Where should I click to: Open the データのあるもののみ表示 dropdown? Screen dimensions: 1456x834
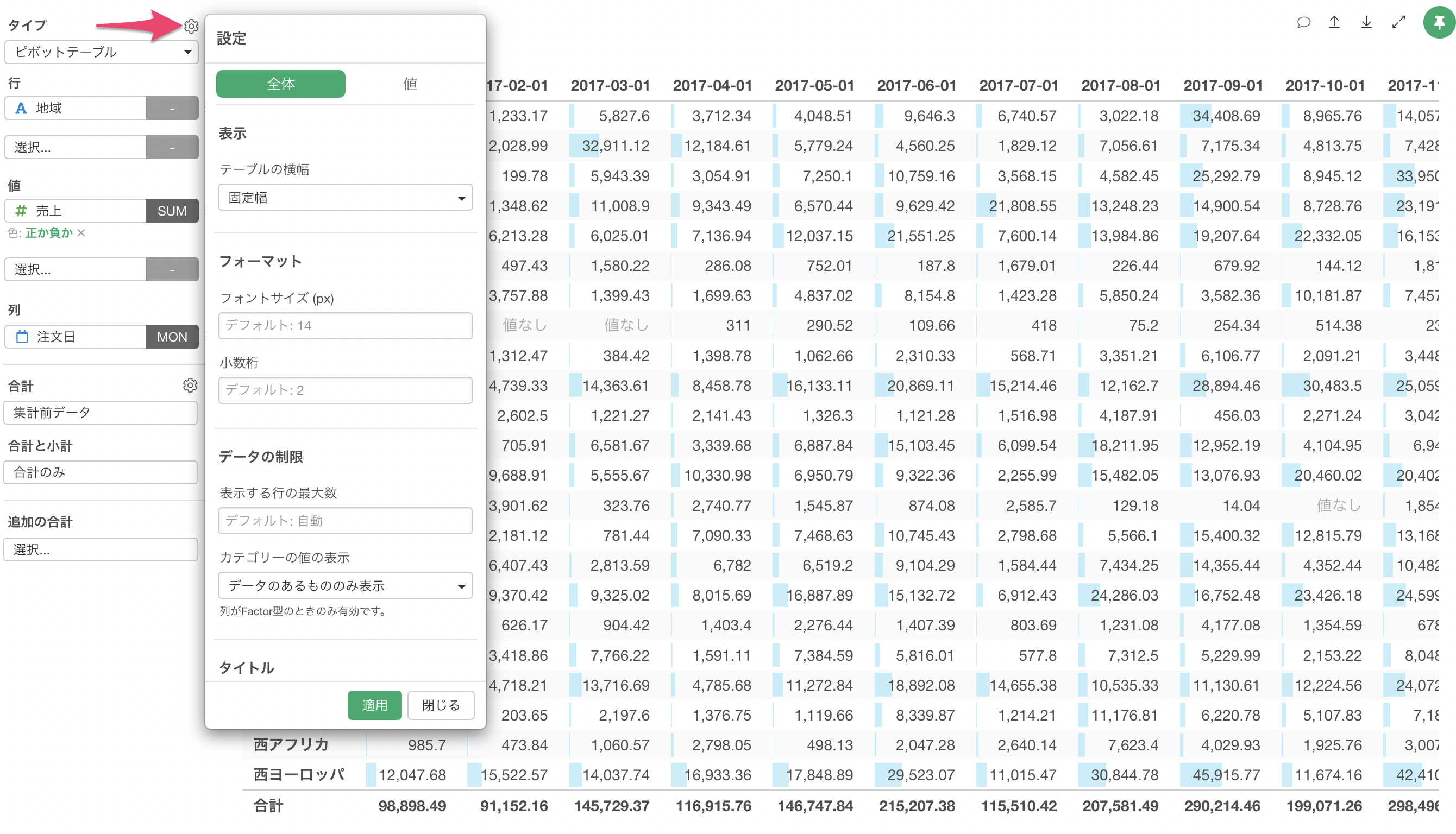(345, 585)
